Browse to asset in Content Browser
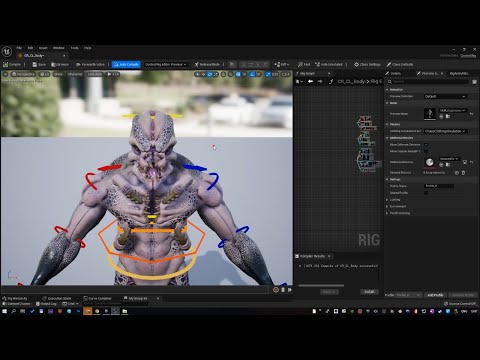 point(60,64)
